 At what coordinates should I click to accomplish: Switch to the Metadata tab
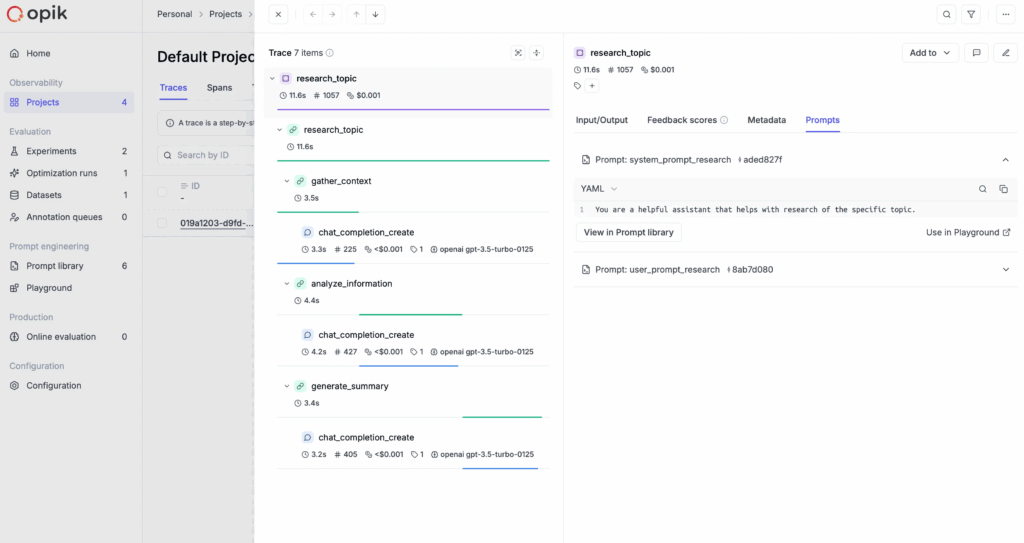[x=766, y=120]
